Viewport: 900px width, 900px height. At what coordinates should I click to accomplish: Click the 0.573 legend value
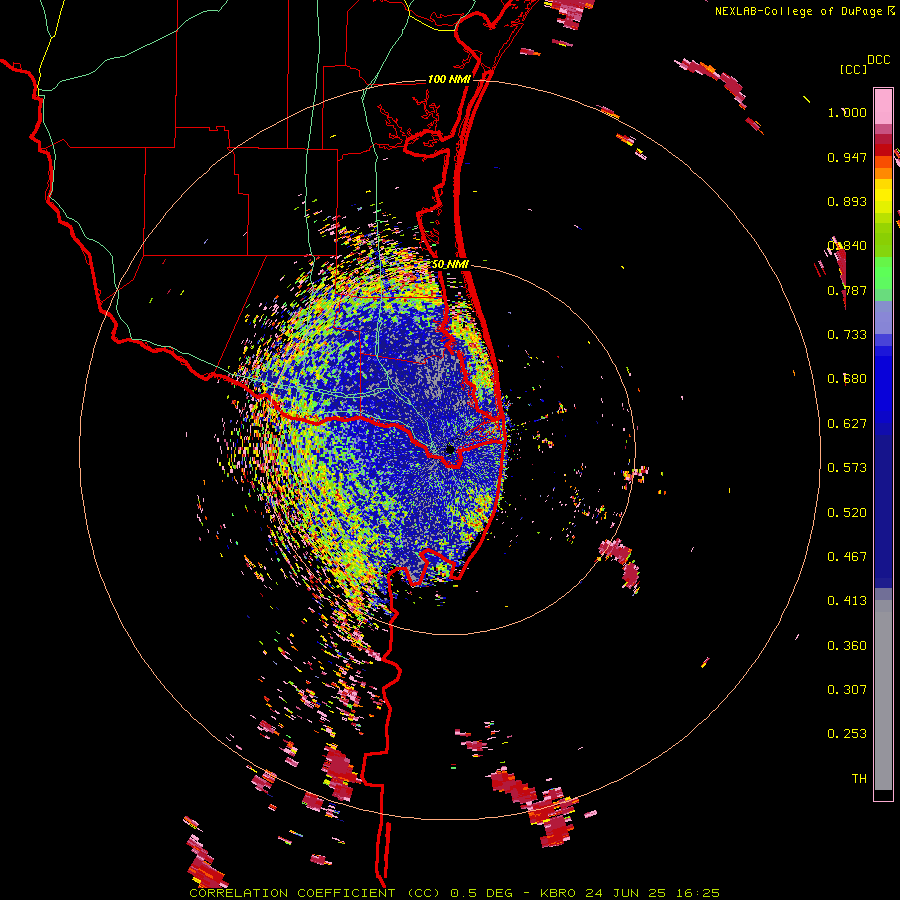847,467
